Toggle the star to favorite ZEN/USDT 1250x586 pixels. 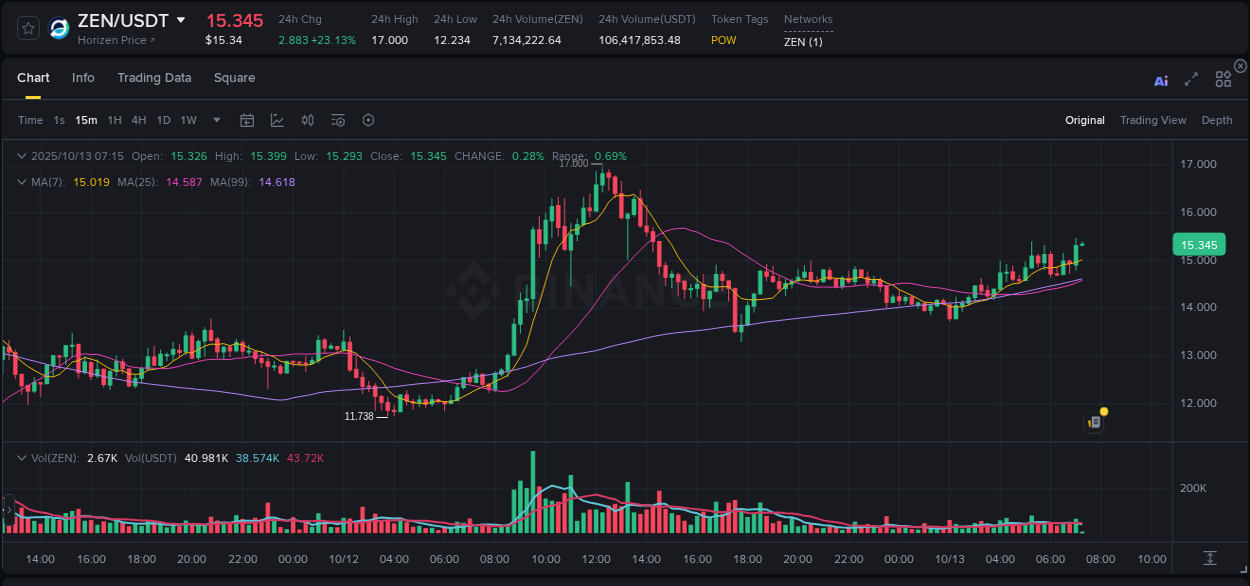(28, 27)
